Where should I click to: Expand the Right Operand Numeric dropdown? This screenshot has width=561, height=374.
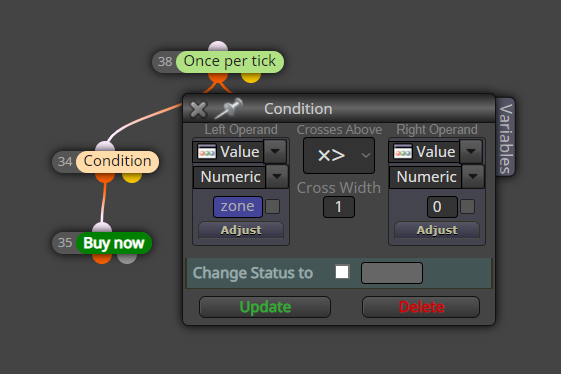click(473, 176)
